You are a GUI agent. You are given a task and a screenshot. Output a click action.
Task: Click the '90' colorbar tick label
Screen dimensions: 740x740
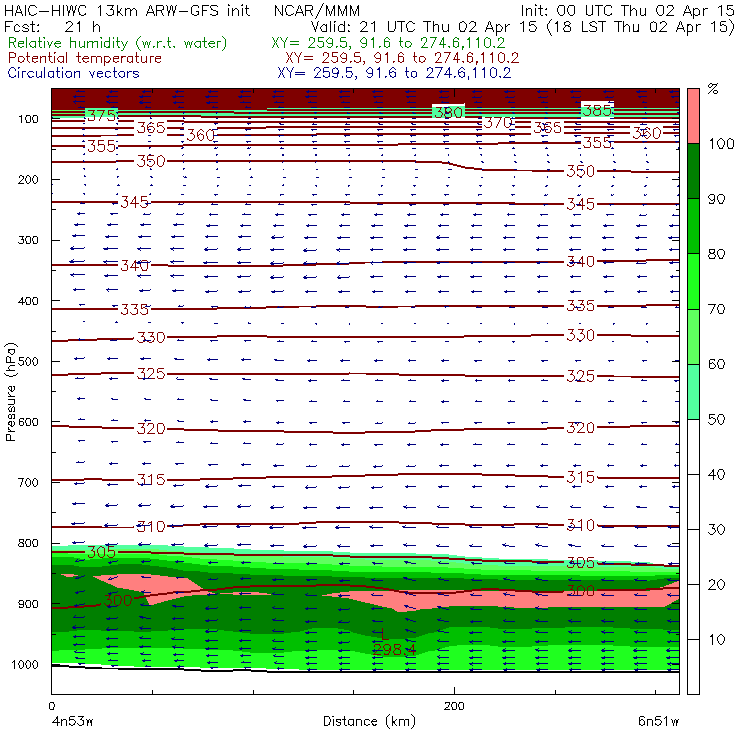coord(716,199)
